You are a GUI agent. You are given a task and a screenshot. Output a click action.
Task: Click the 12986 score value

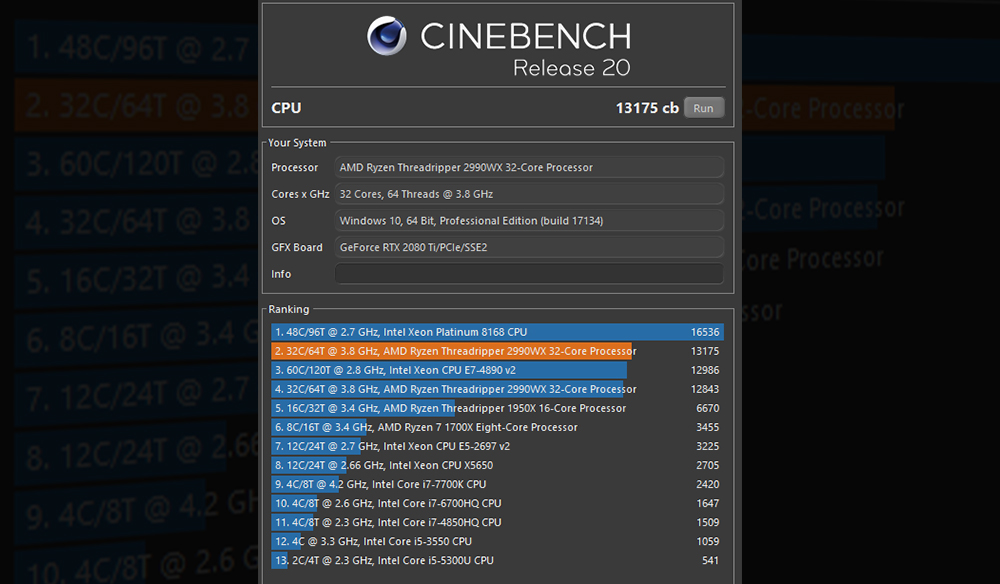(705, 370)
